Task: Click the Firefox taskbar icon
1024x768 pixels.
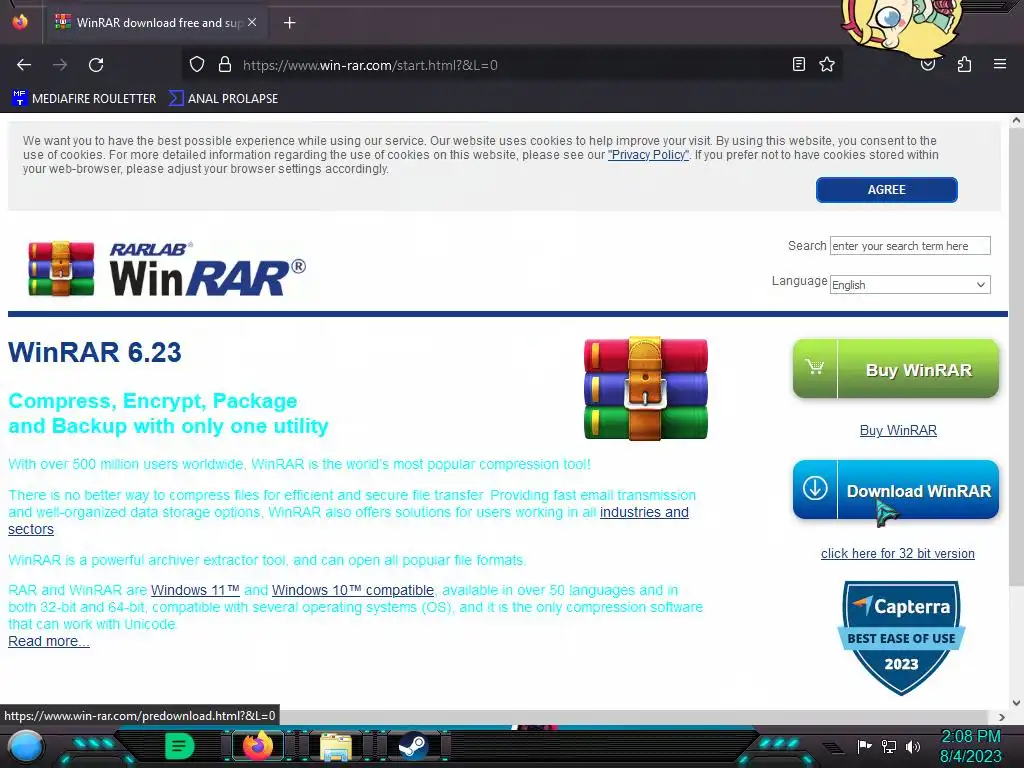Action: pyautogui.click(x=257, y=745)
